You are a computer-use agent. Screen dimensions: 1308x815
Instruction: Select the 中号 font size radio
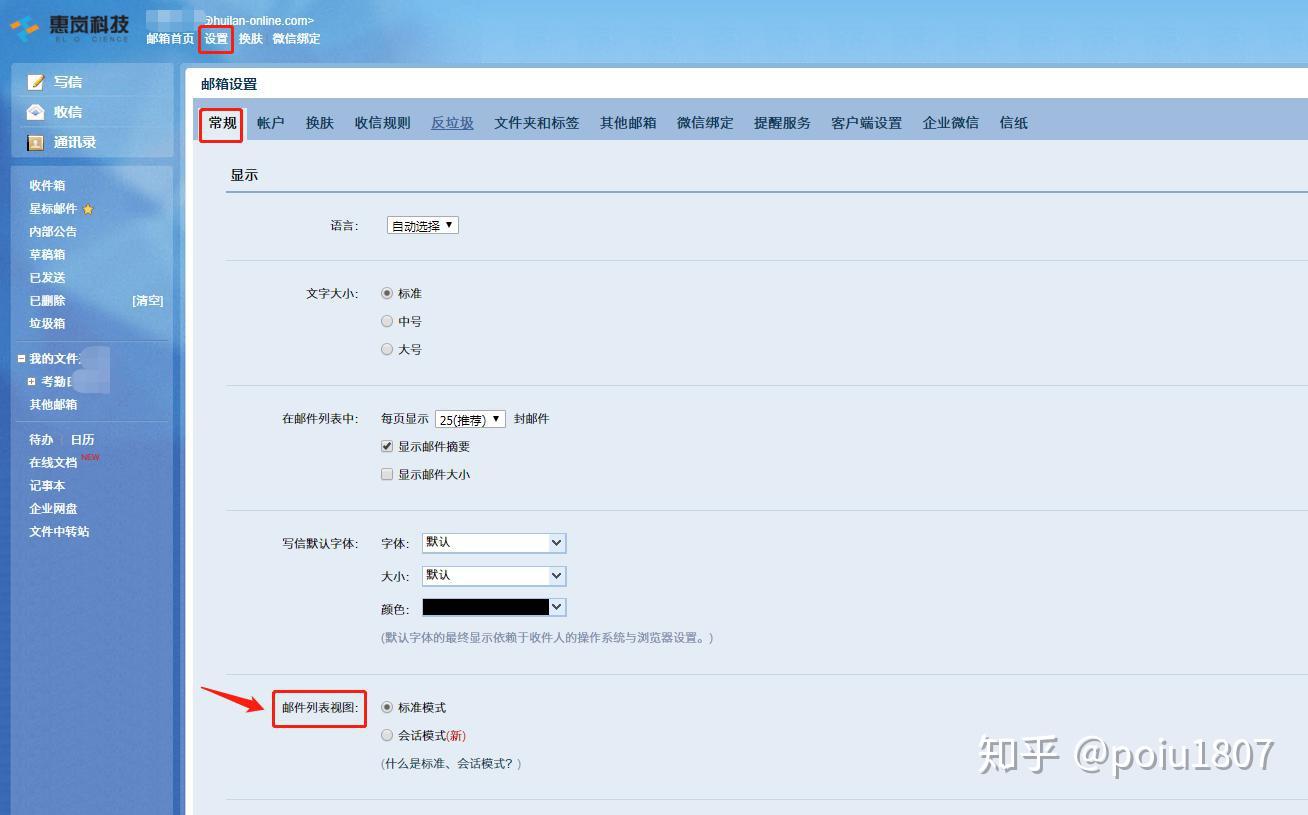[x=387, y=321]
